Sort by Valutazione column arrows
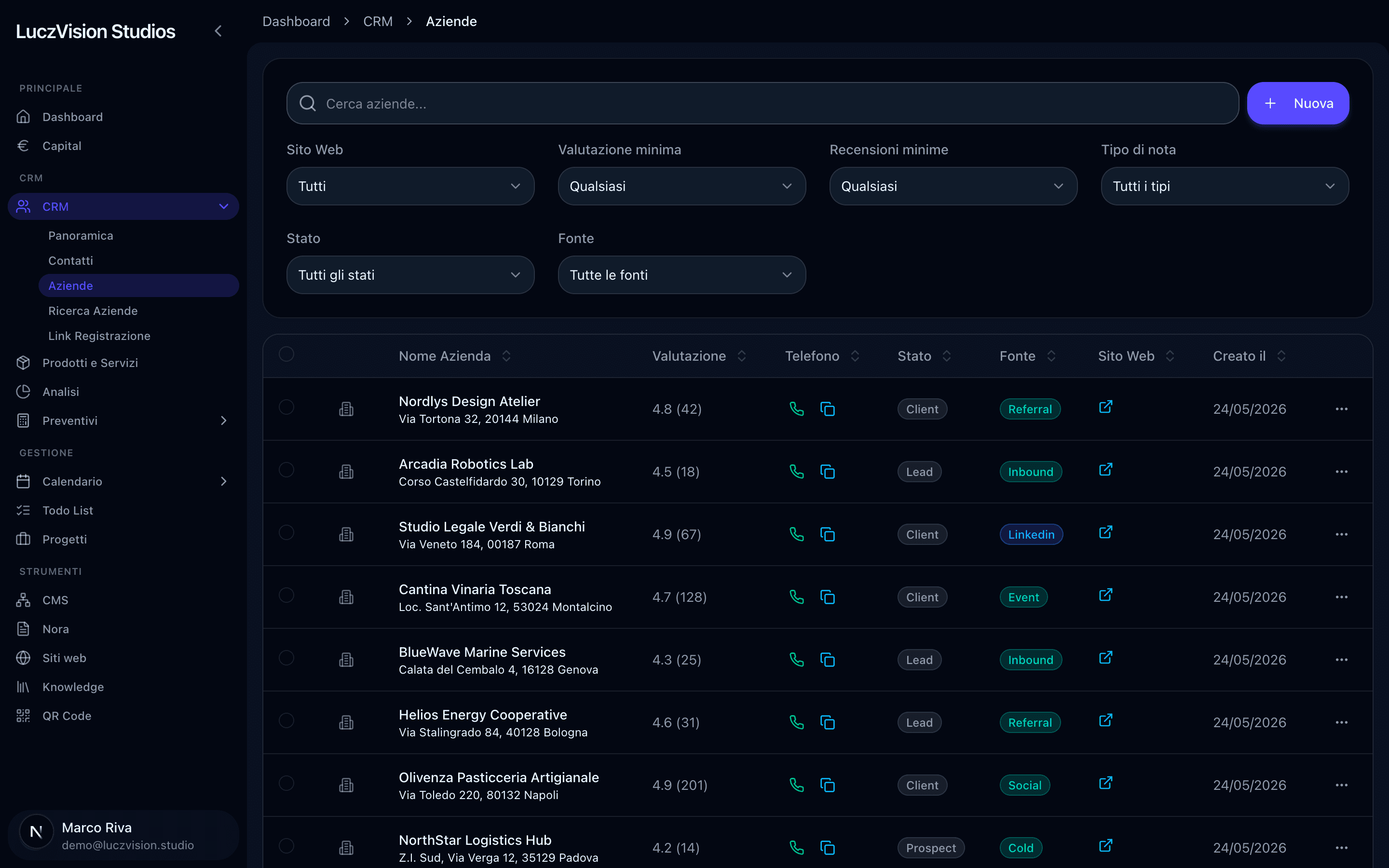This screenshot has width=1389, height=868. (x=742, y=356)
